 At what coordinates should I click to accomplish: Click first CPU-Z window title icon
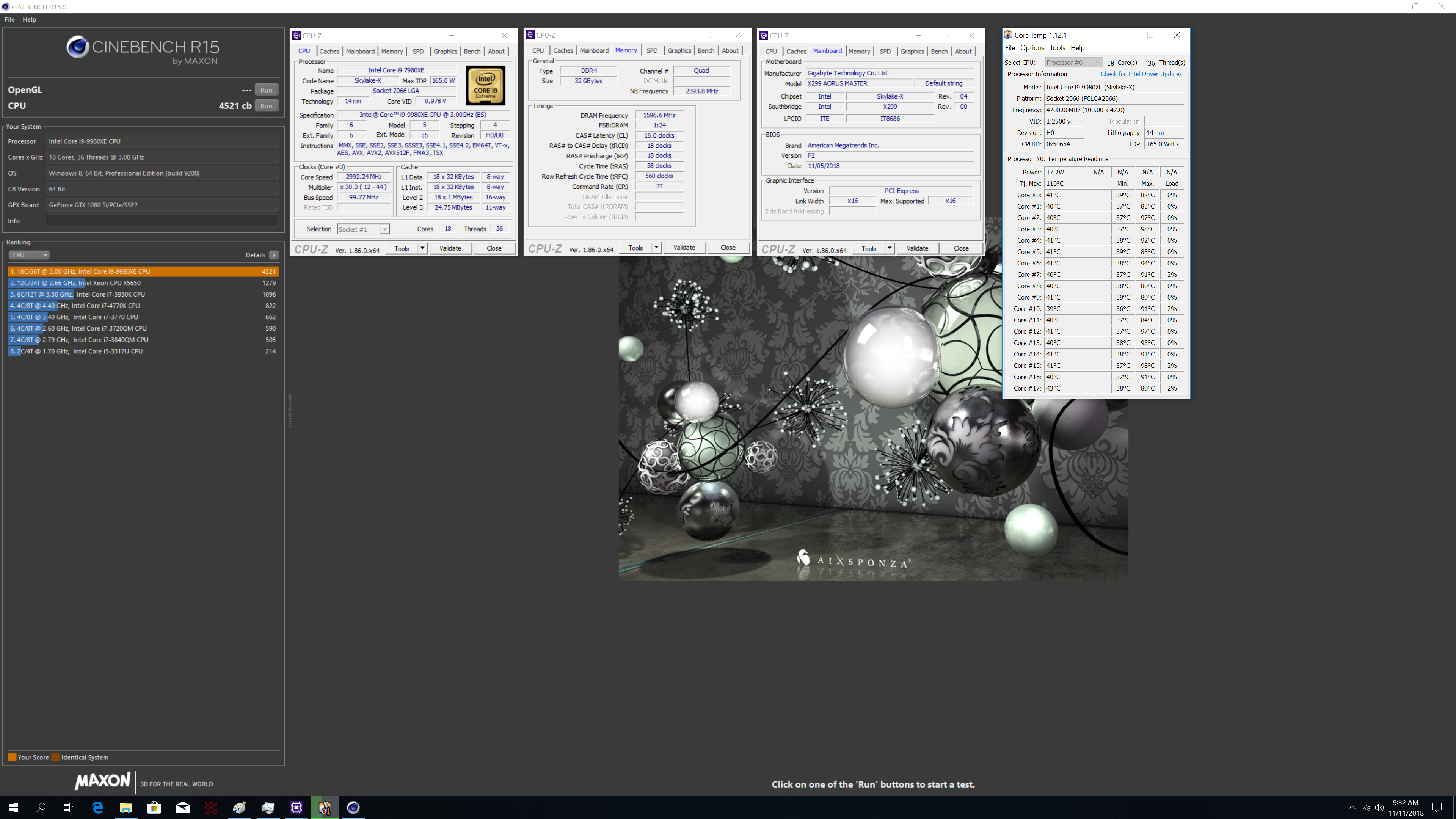point(296,35)
